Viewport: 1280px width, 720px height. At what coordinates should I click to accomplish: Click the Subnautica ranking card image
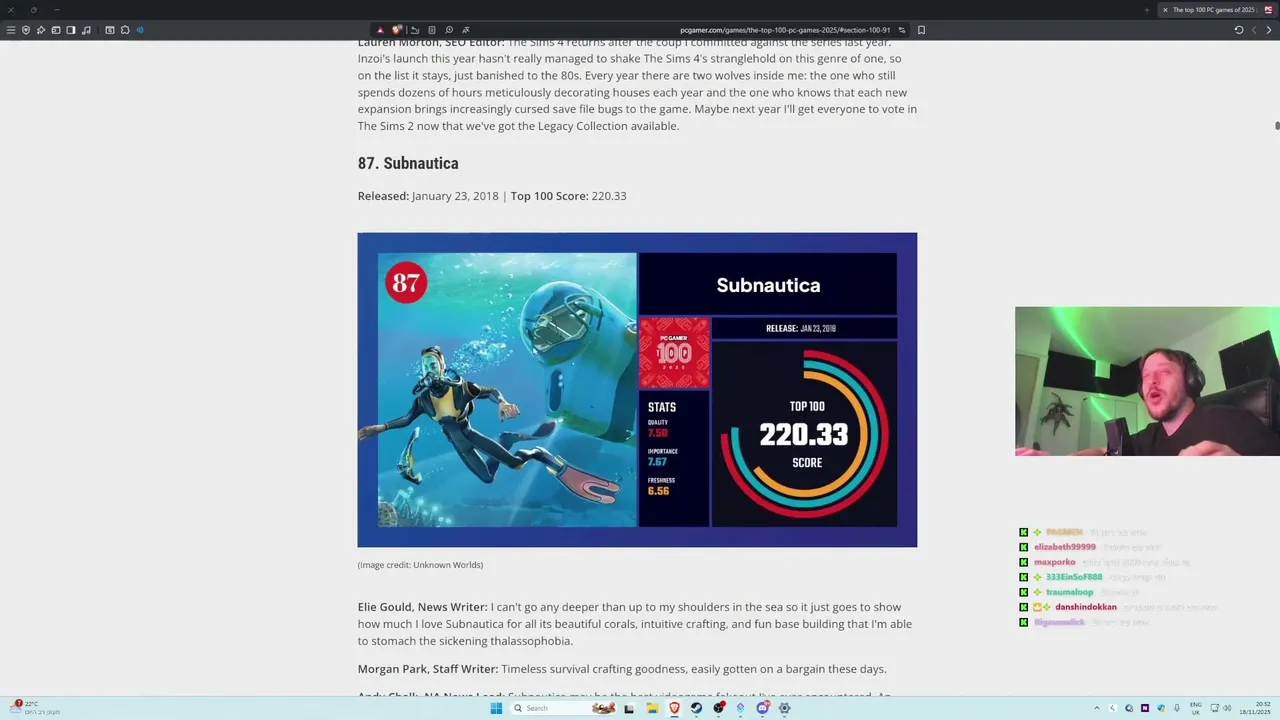(x=637, y=390)
